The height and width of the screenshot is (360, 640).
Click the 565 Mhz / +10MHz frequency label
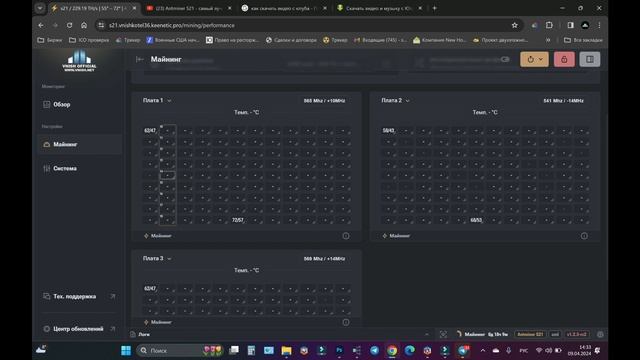pyautogui.click(x=324, y=101)
